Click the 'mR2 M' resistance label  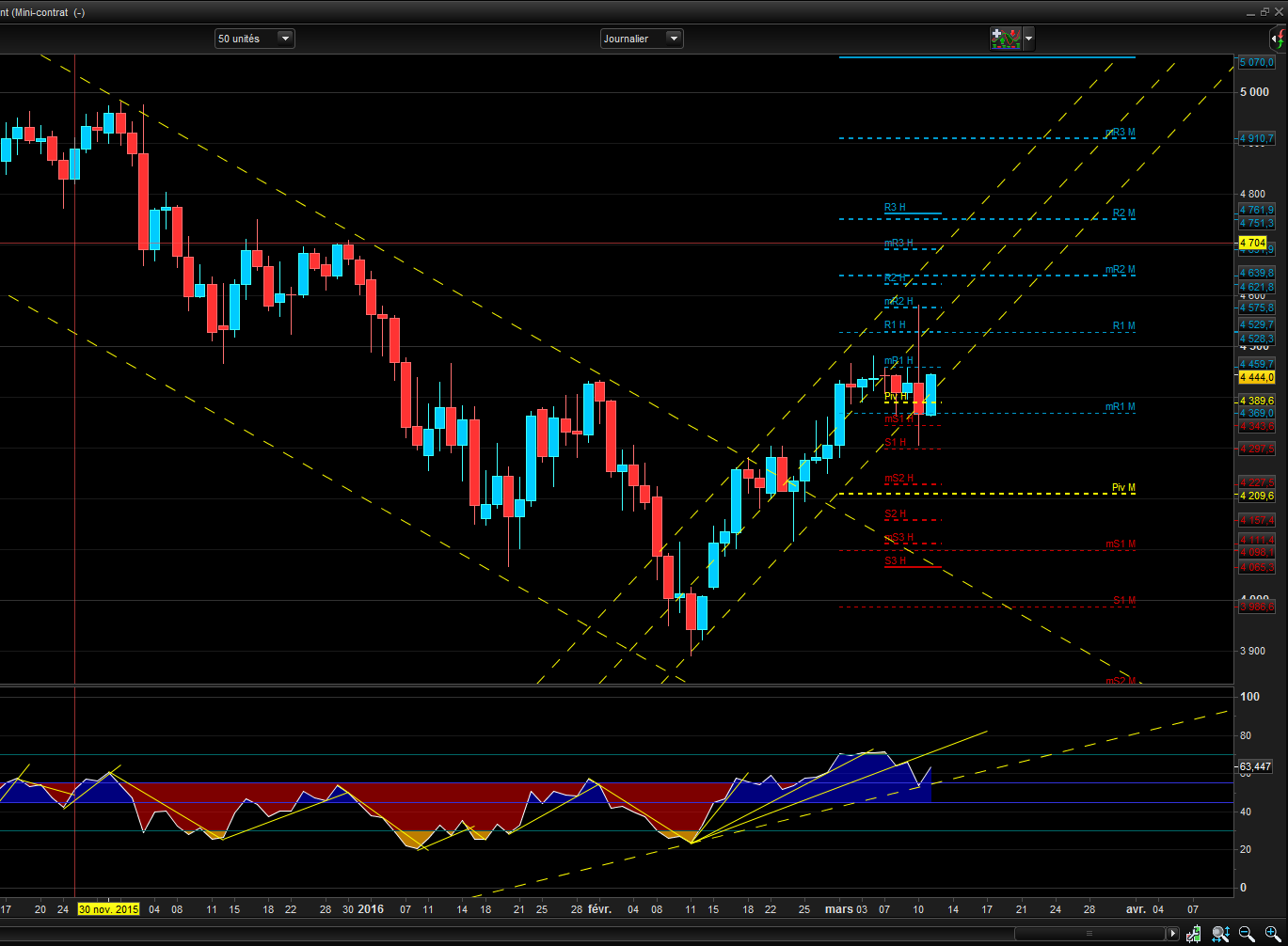coord(1121,270)
